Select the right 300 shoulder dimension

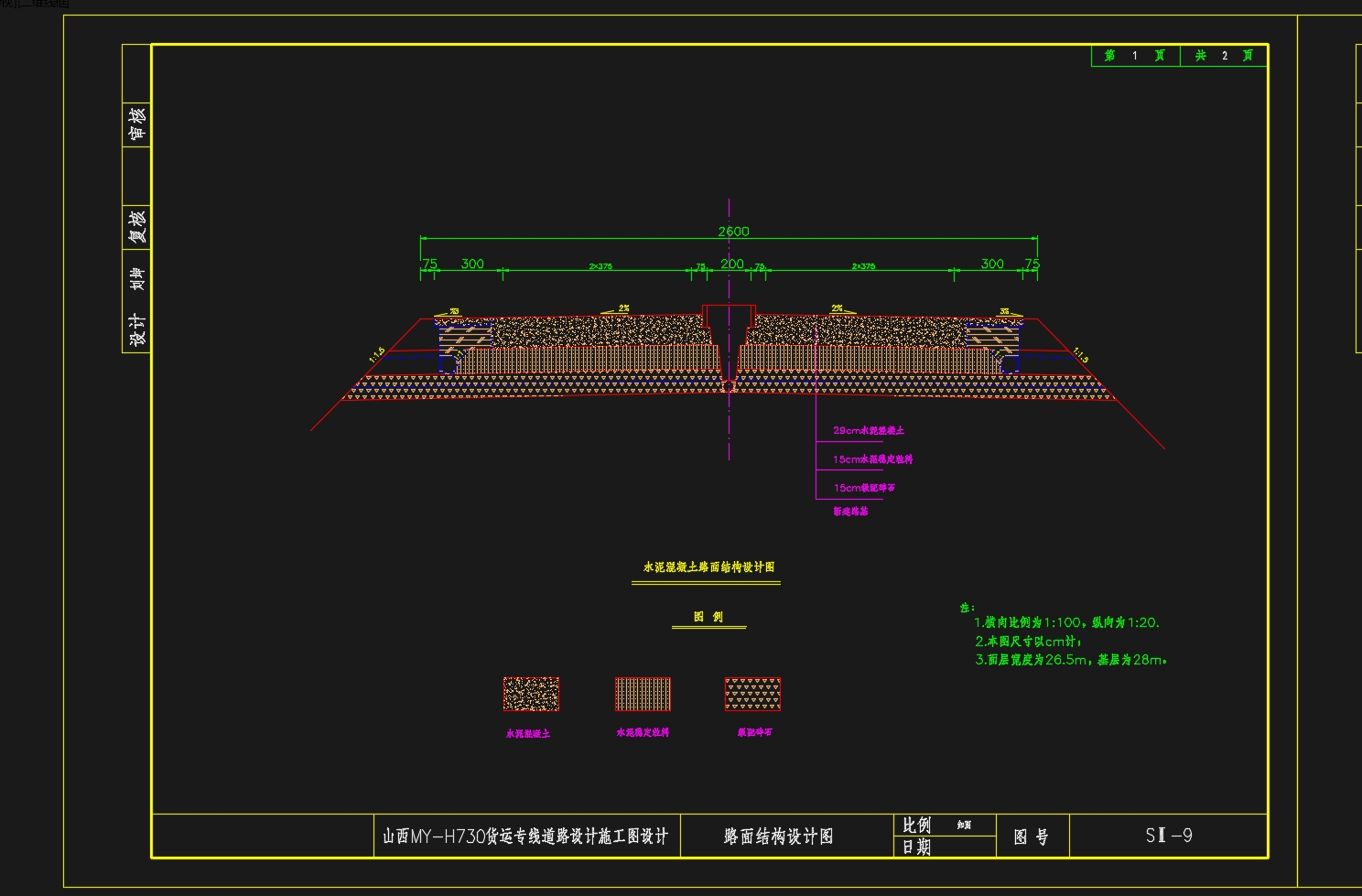(x=992, y=264)
